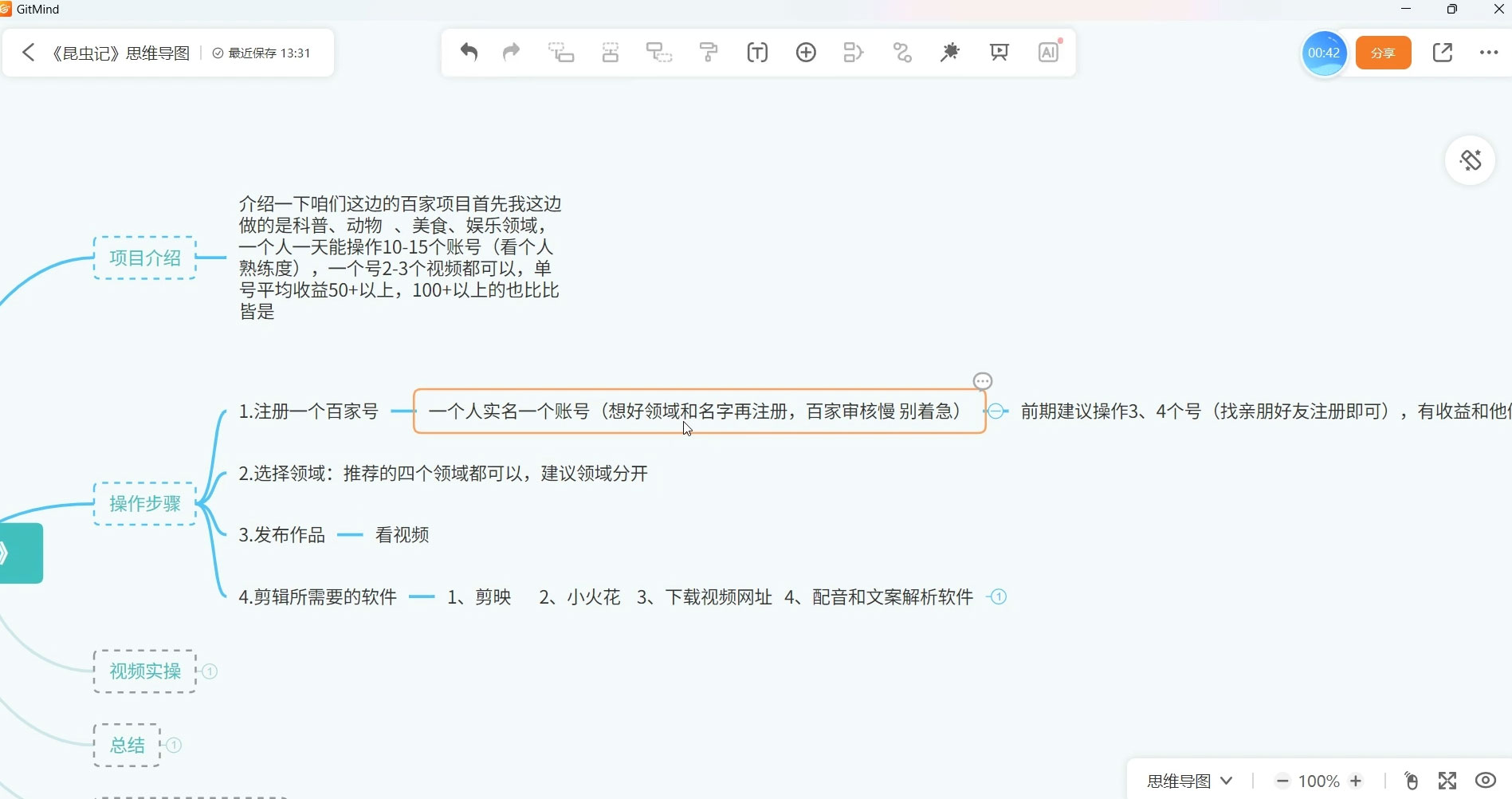The height and width of the screenshot is (799, 1512).
Task: Collapse the highlighted orange node's branch
Action: point(995,411)
